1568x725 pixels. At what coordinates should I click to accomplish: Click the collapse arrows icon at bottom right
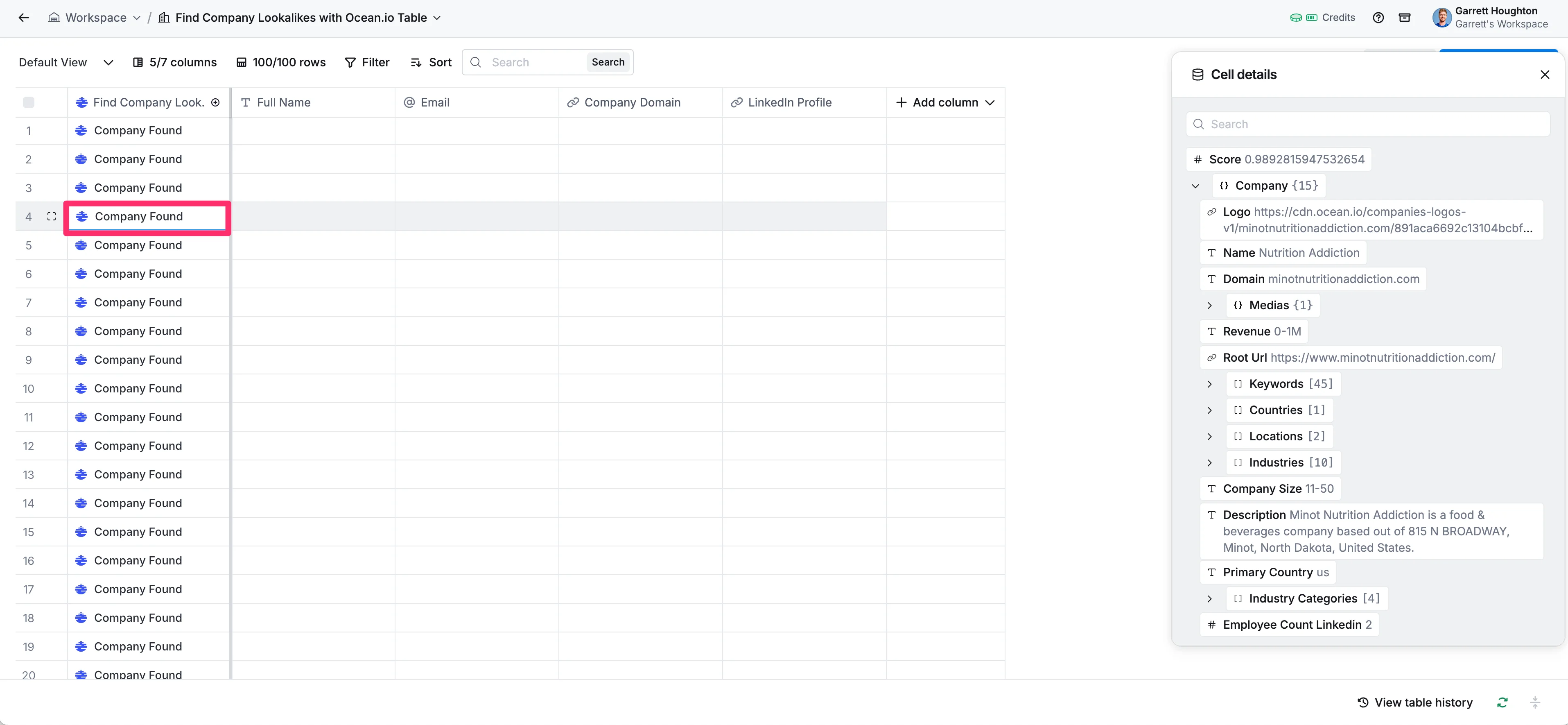click(x=1535, y=702)
